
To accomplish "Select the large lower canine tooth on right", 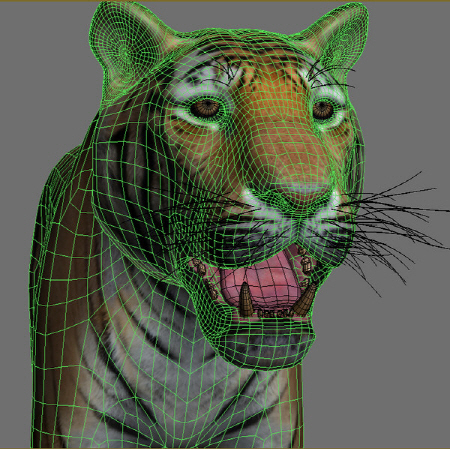I will [x=306, y=300].
